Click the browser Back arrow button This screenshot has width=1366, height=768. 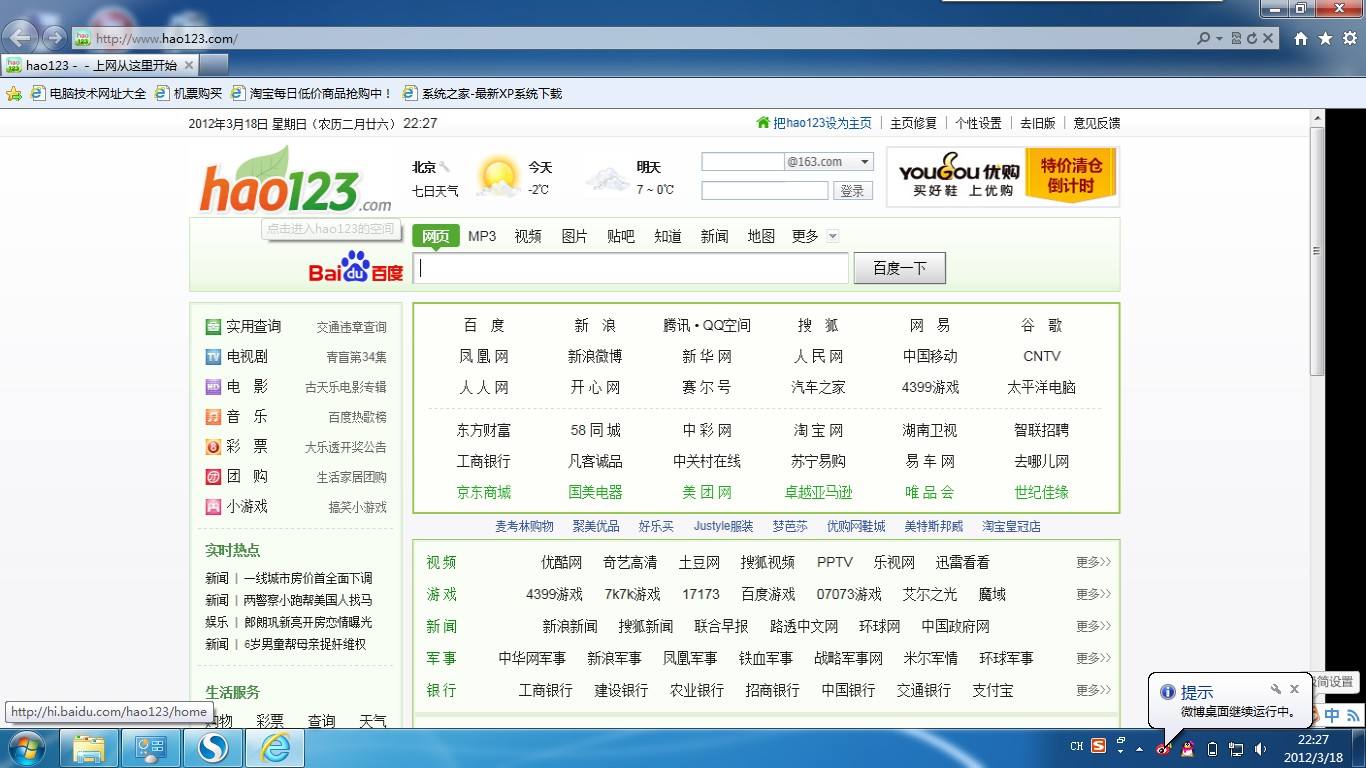[x=21, y=38]
